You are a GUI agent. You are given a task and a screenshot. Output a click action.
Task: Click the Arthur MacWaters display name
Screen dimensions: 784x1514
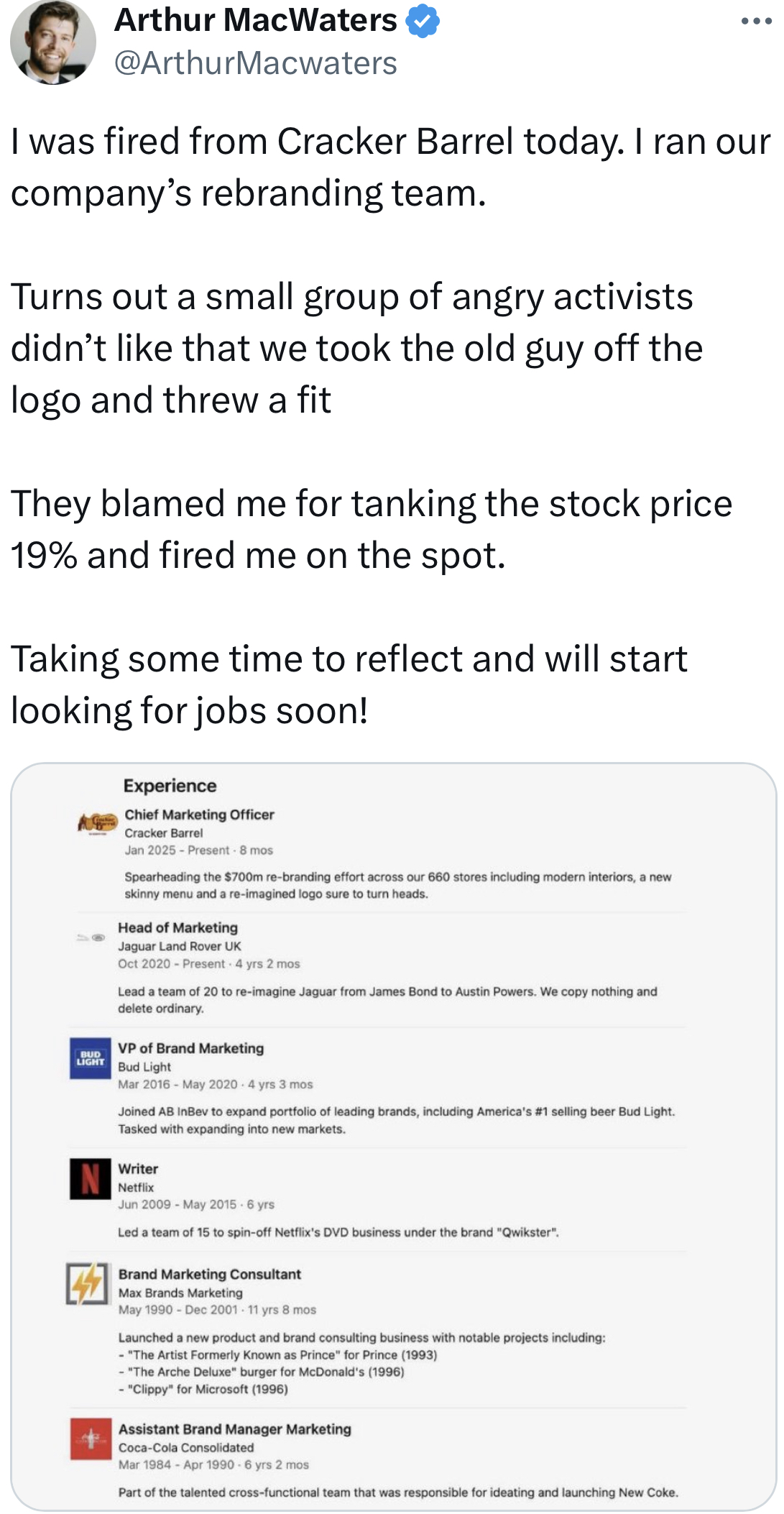(x=255, y=20)
